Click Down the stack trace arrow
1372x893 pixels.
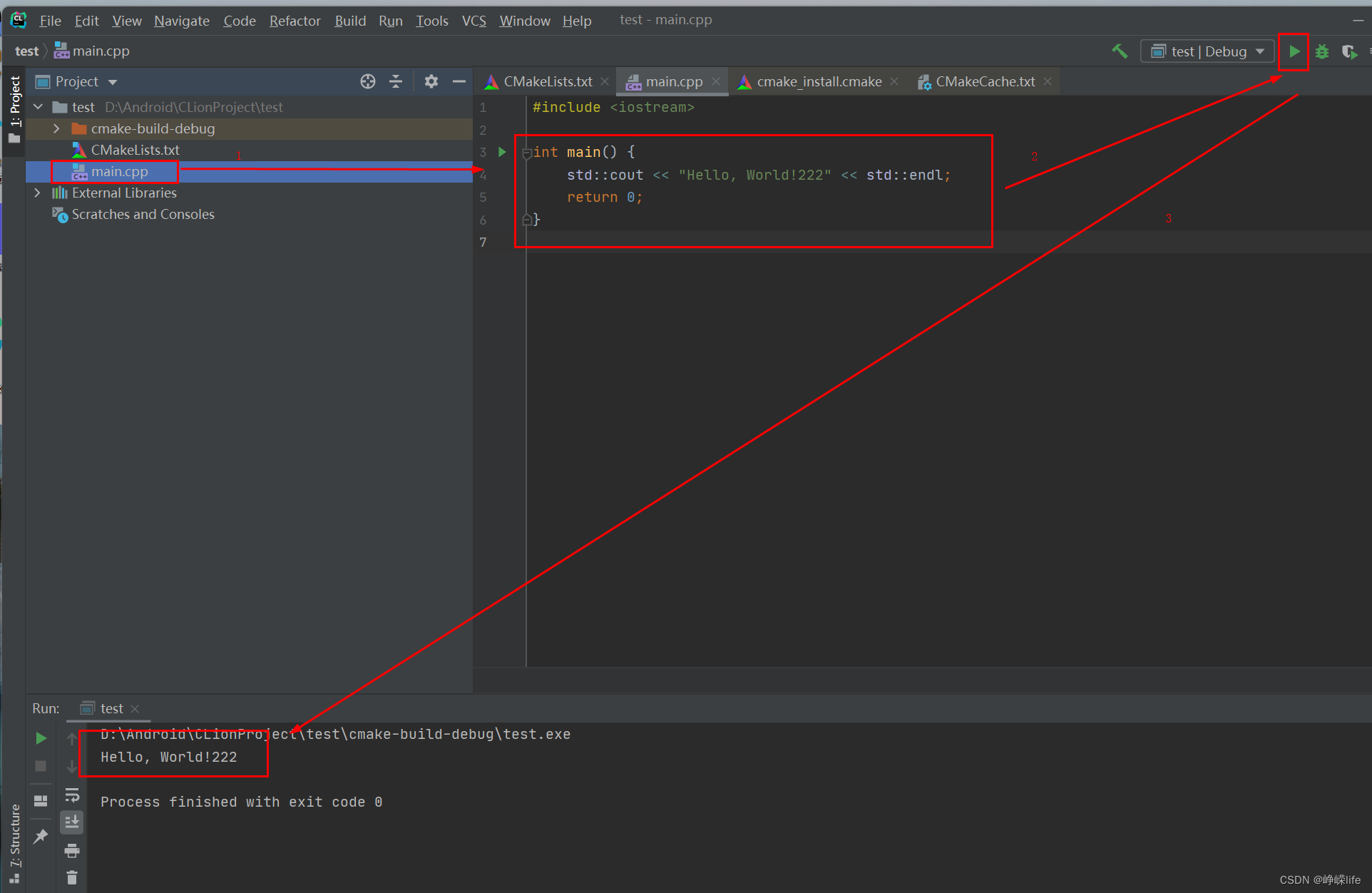coord(71,767)
